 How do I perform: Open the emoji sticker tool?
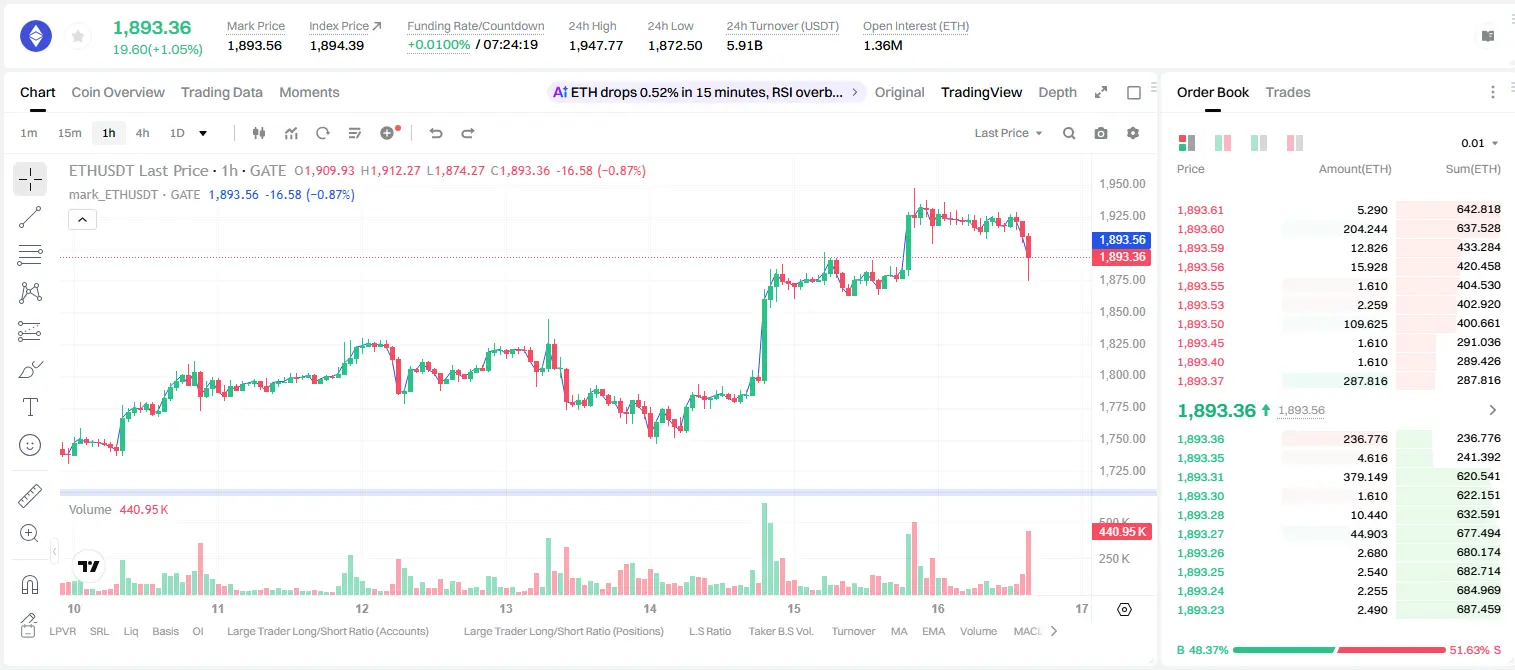pyautogui.click(x=30, y=445)
